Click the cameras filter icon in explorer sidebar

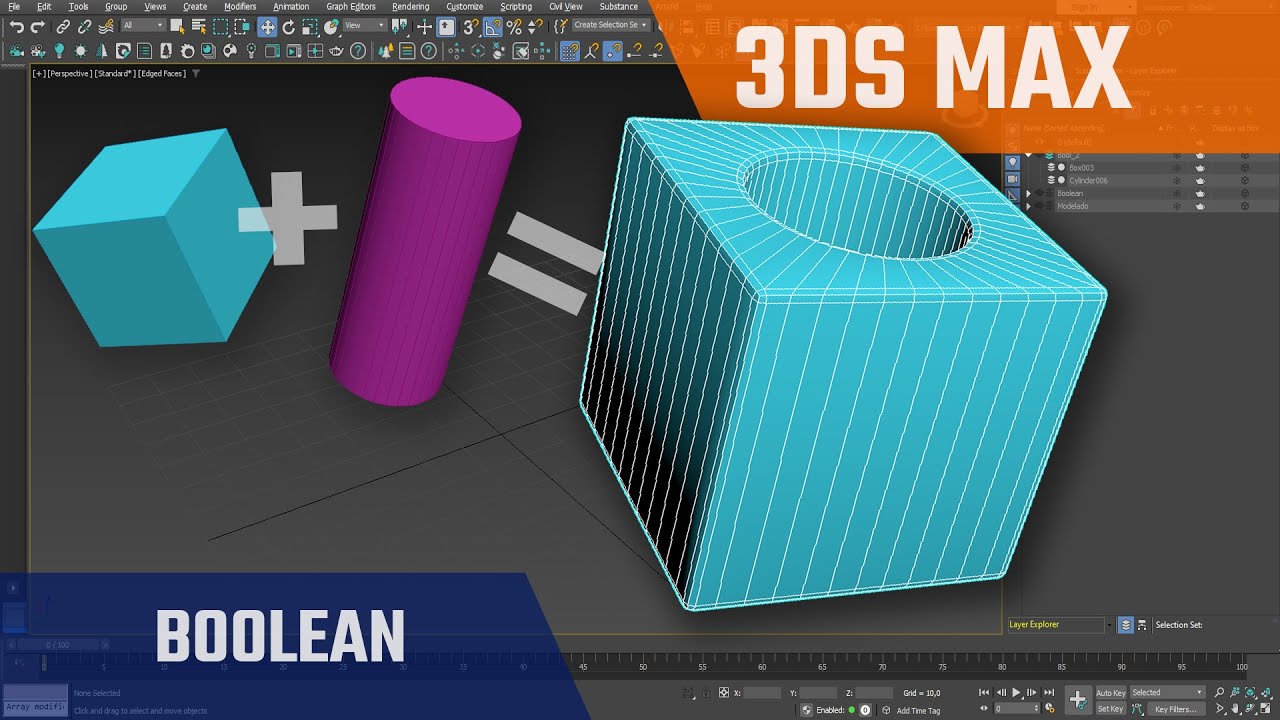pos(1012,178)
